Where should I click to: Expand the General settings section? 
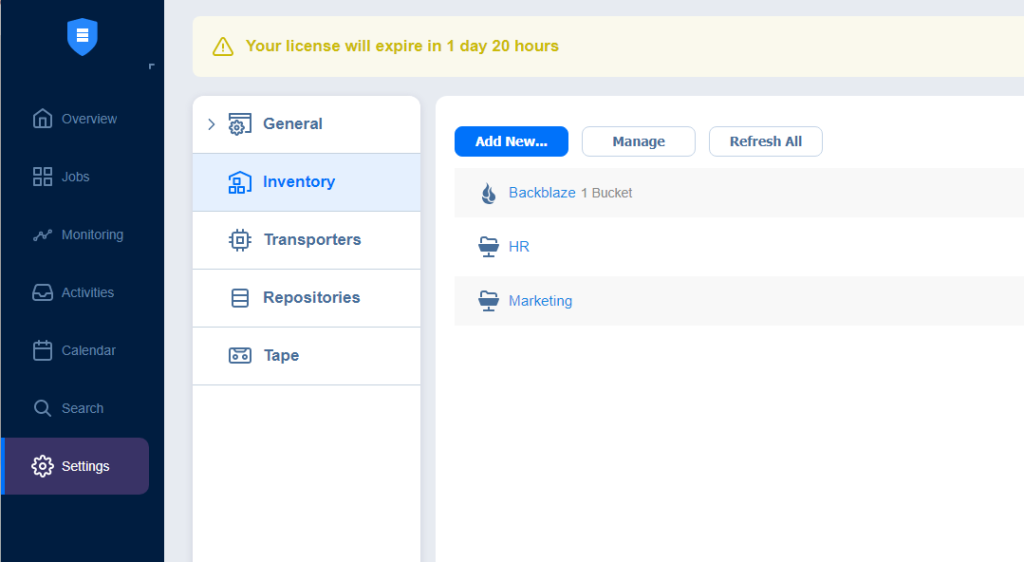[211, 124]
